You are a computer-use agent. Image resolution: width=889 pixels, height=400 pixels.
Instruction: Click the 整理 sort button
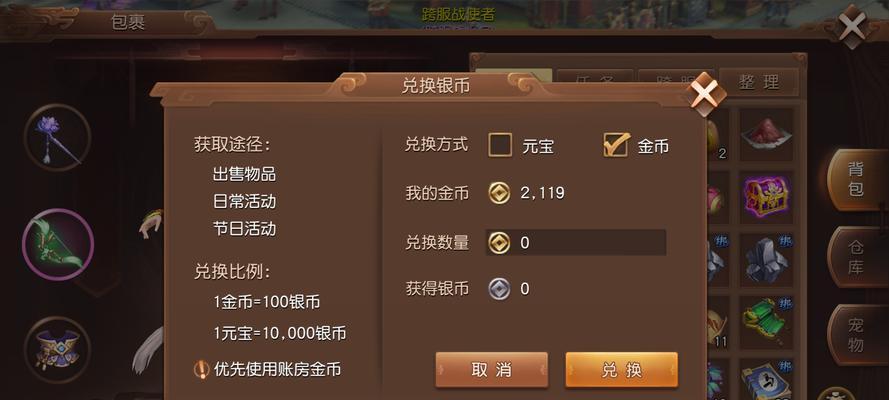[759, 83]
